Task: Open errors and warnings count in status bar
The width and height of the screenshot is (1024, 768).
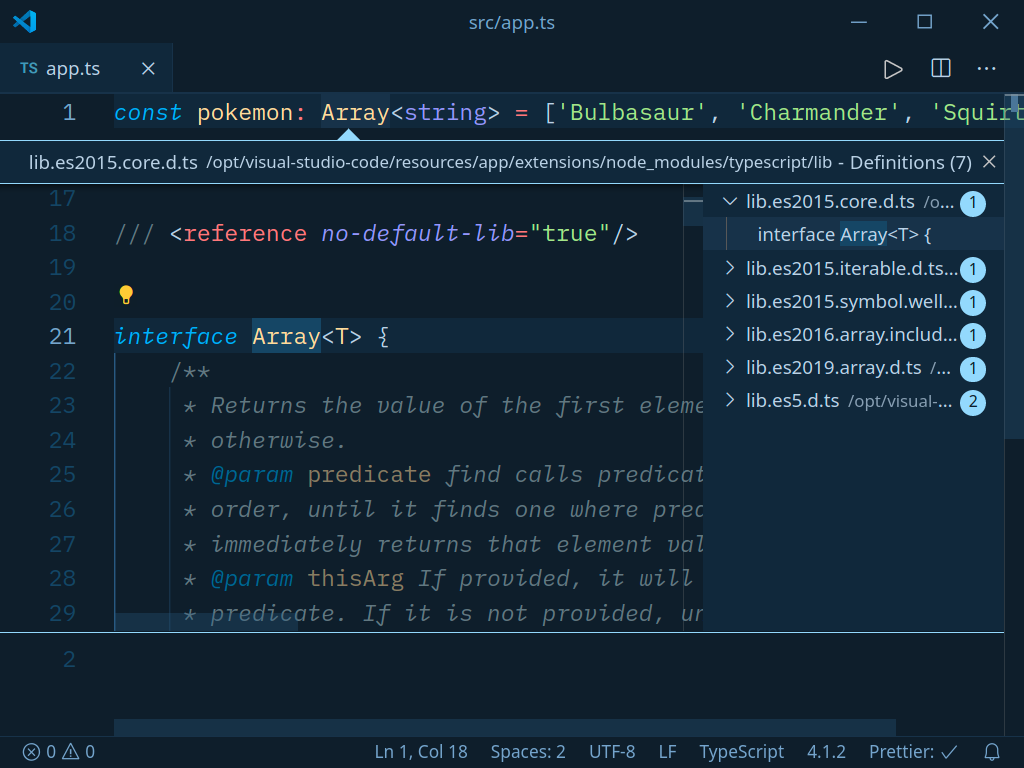Action: (x=59, y=752)
